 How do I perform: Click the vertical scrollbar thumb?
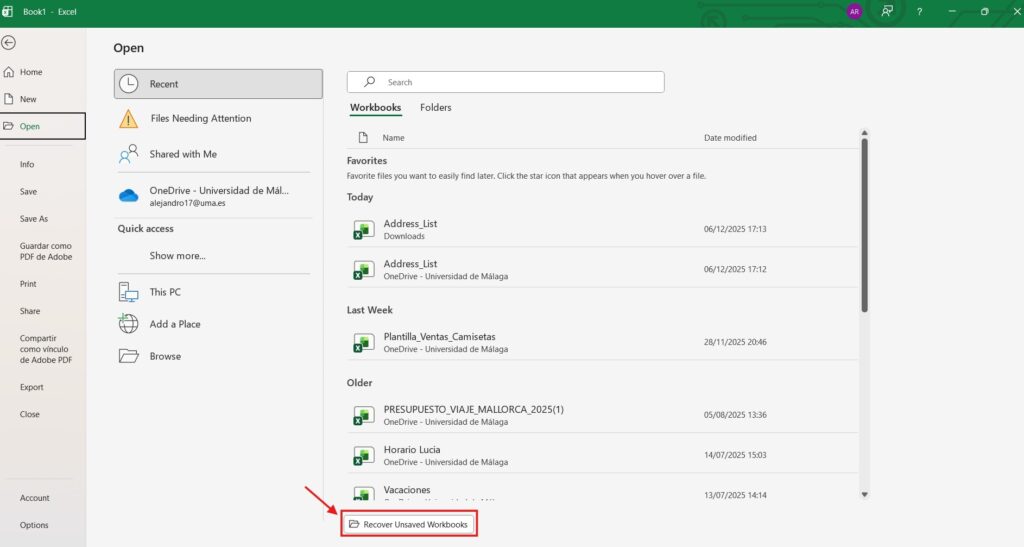tap(865, 225)
